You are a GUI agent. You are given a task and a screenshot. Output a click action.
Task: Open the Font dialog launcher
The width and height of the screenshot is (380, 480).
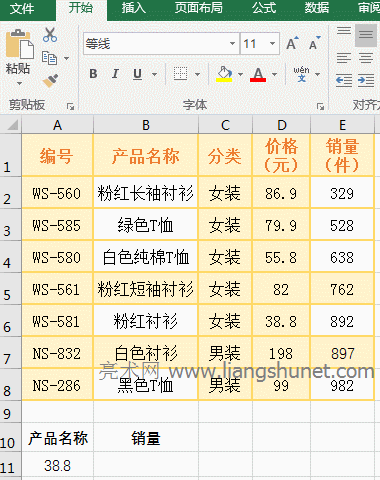320,106
